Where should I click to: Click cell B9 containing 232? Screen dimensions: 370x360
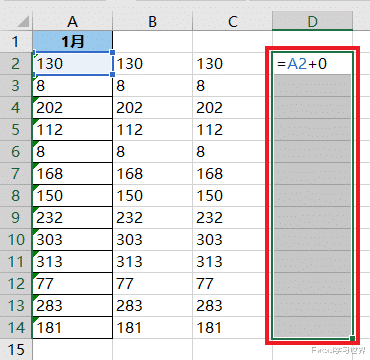coord(152,217)
